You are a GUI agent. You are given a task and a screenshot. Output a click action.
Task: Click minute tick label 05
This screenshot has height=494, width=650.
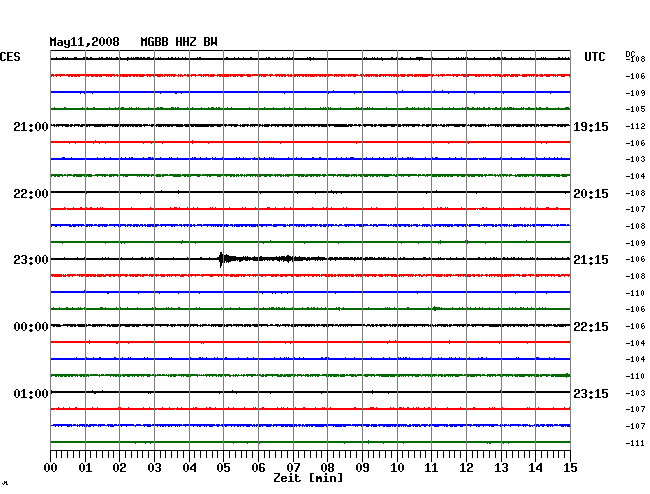tap(223, 468)
